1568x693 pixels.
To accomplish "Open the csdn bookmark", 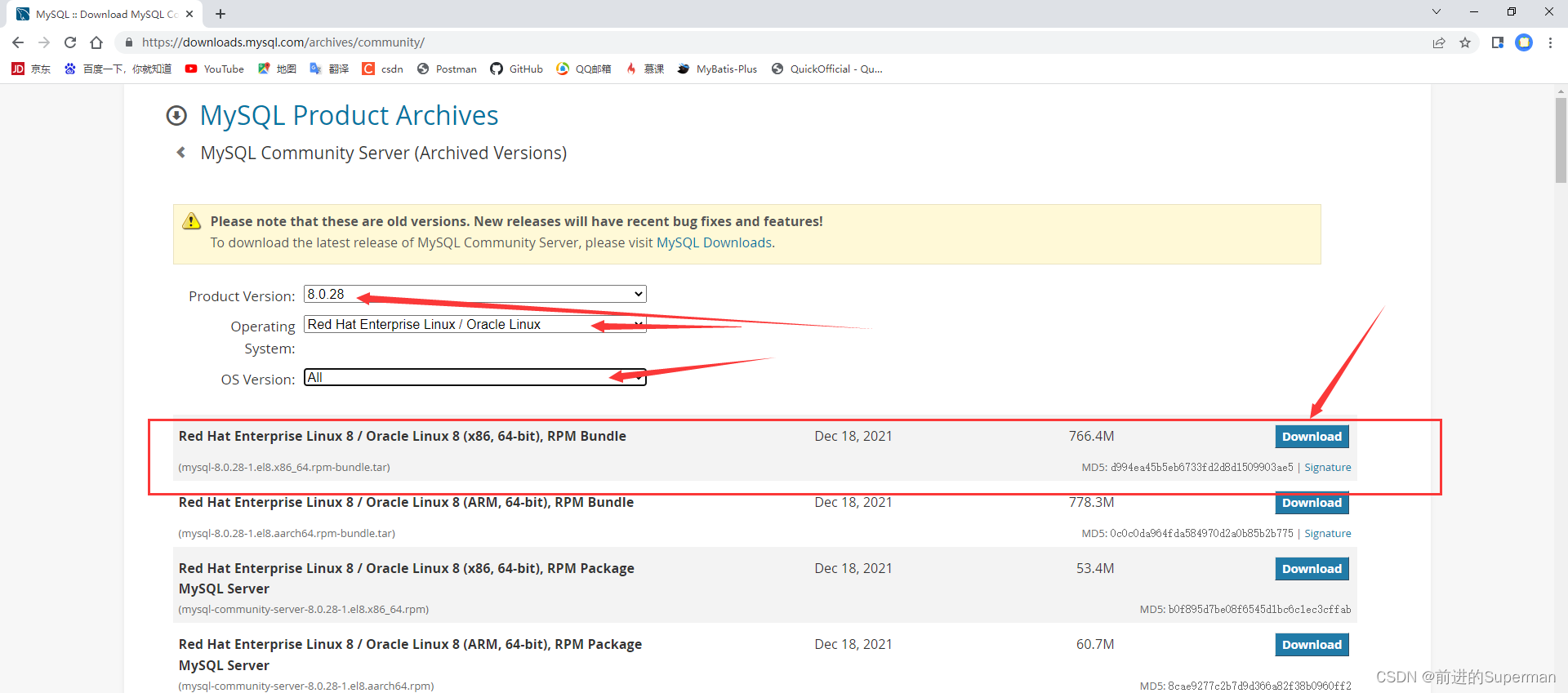I will coord(383,69).
